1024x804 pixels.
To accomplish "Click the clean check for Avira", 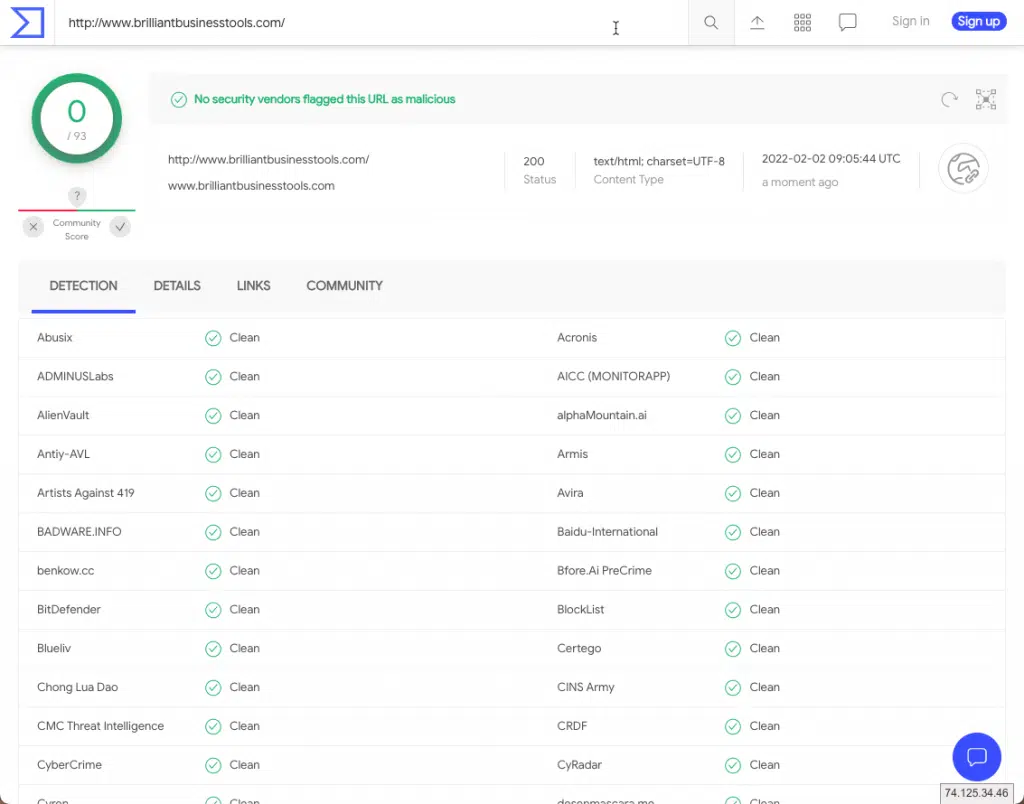I will 733,493.
